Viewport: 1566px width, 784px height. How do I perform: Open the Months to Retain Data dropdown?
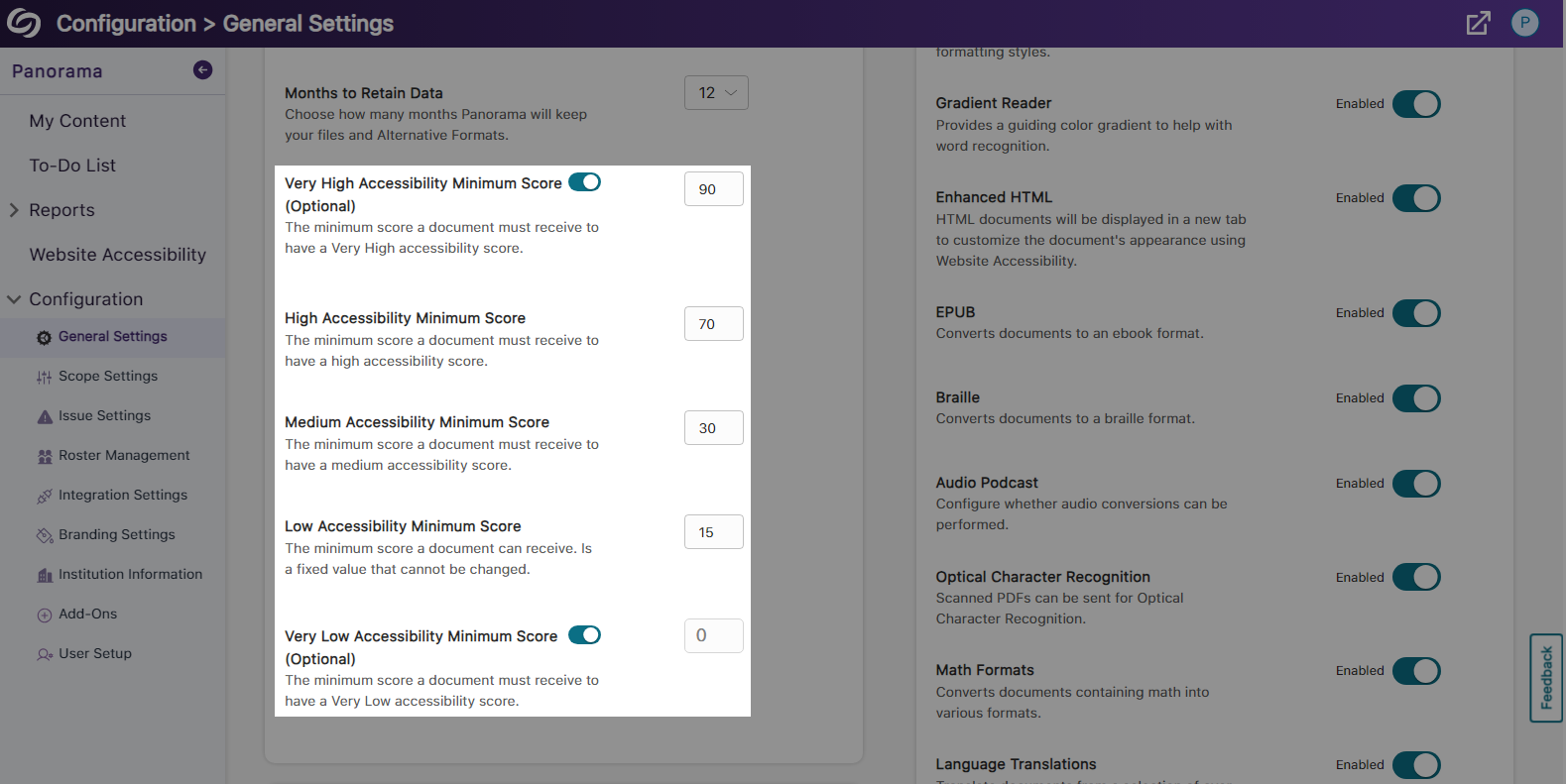pos(716,93)
